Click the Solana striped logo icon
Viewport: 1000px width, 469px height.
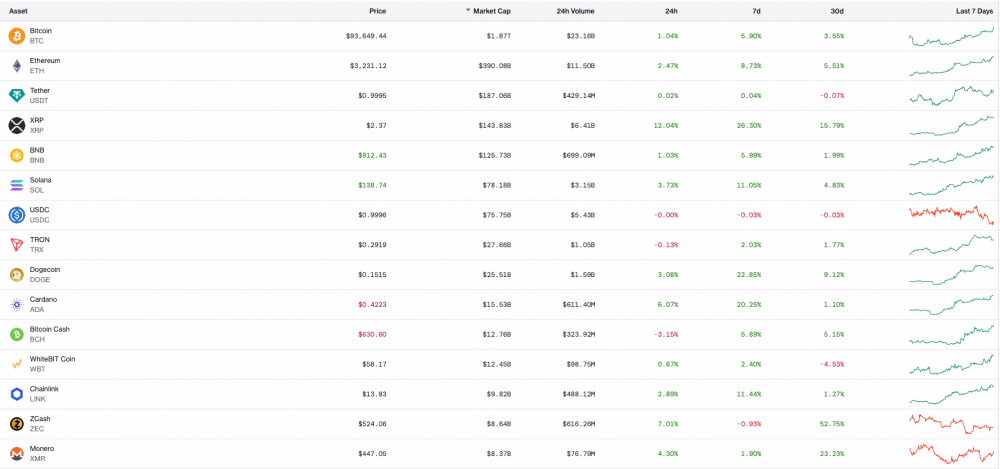[16, 185]
